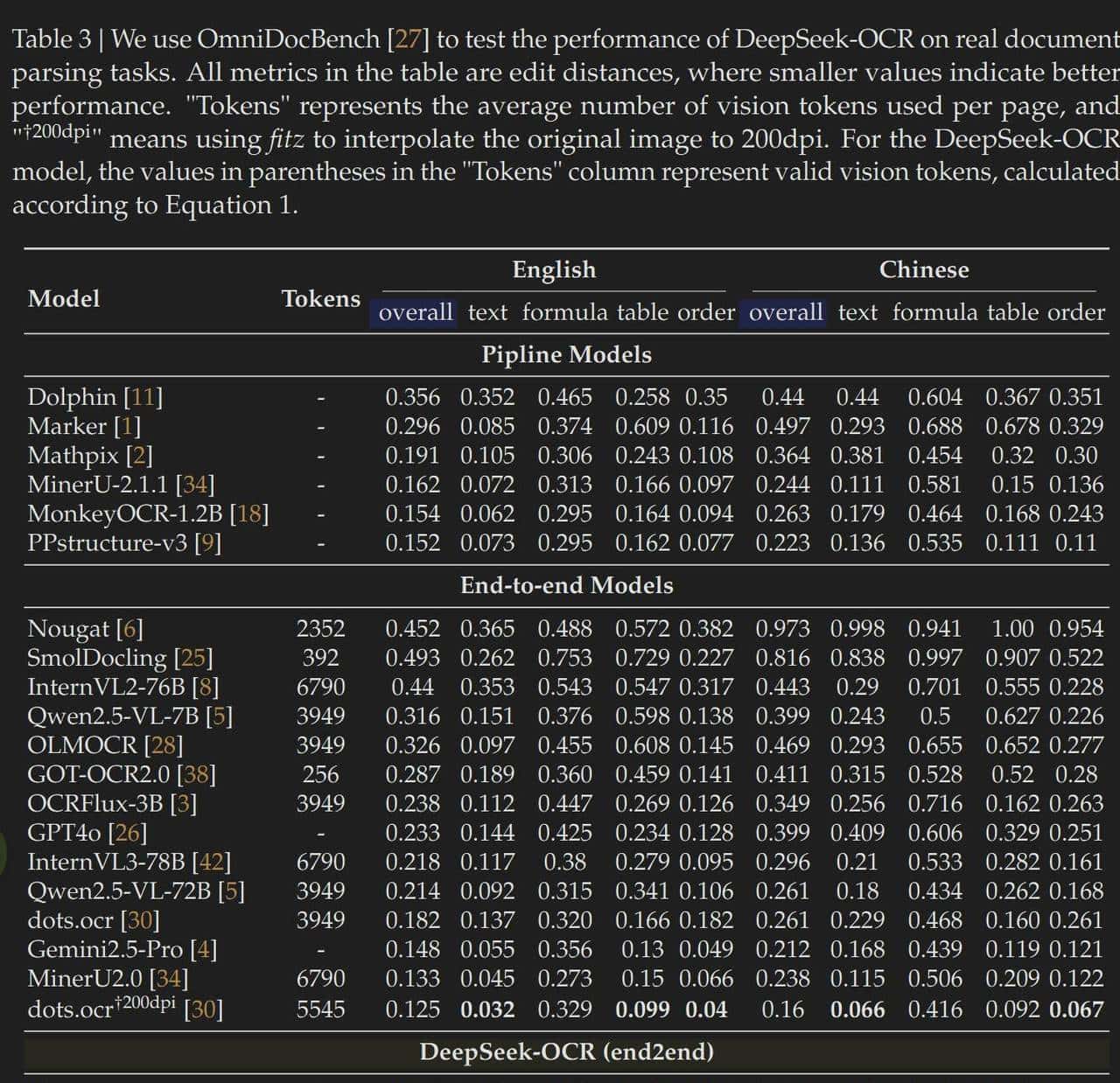Click the highlighted overall header under English
Image resolution: width=1120 pixels, height=1083 pixels.
(415, 312)
